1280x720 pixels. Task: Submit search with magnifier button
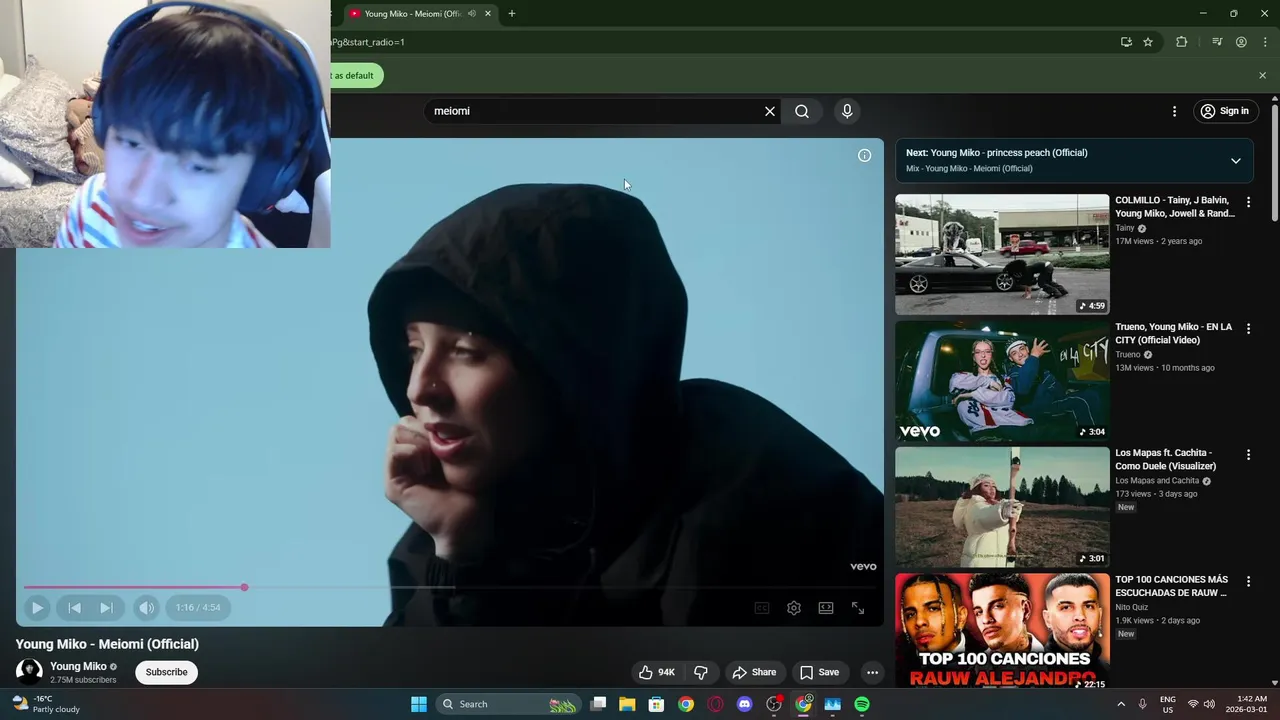pyautogui.click(x=802, y=111)
